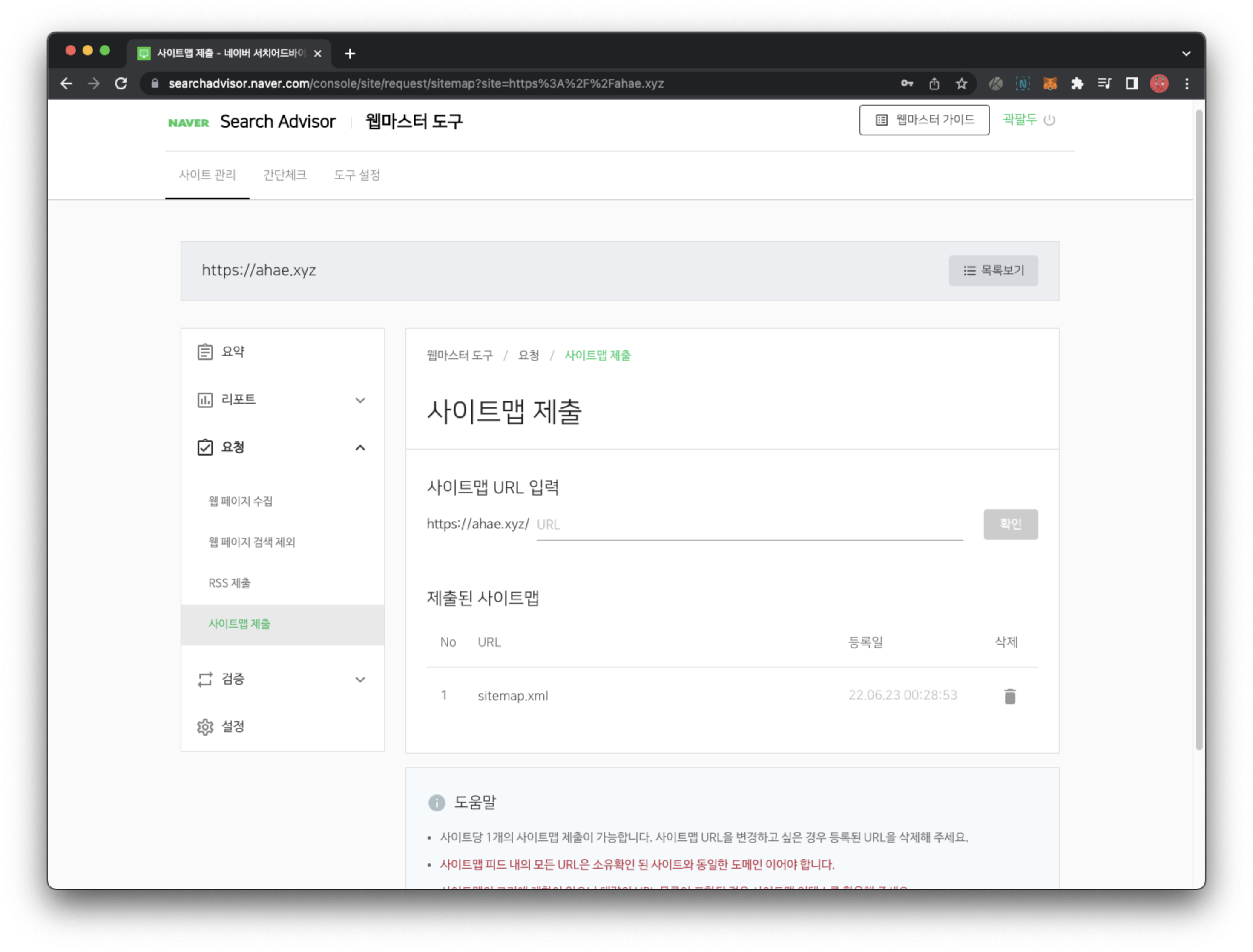Open the Chrome extensions puzzle icon
The width and height of the screenshot is (1253, 952).
click(x=1077, y=84)
